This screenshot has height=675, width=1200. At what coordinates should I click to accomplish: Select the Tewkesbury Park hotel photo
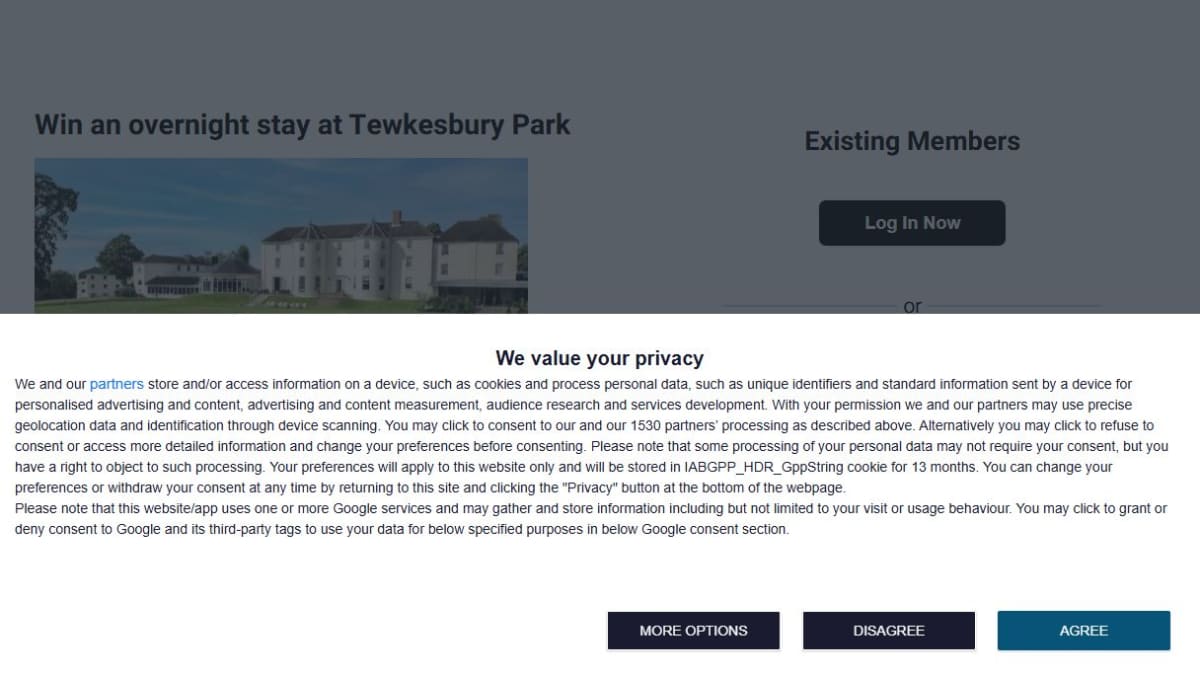[x=281, y=236]
